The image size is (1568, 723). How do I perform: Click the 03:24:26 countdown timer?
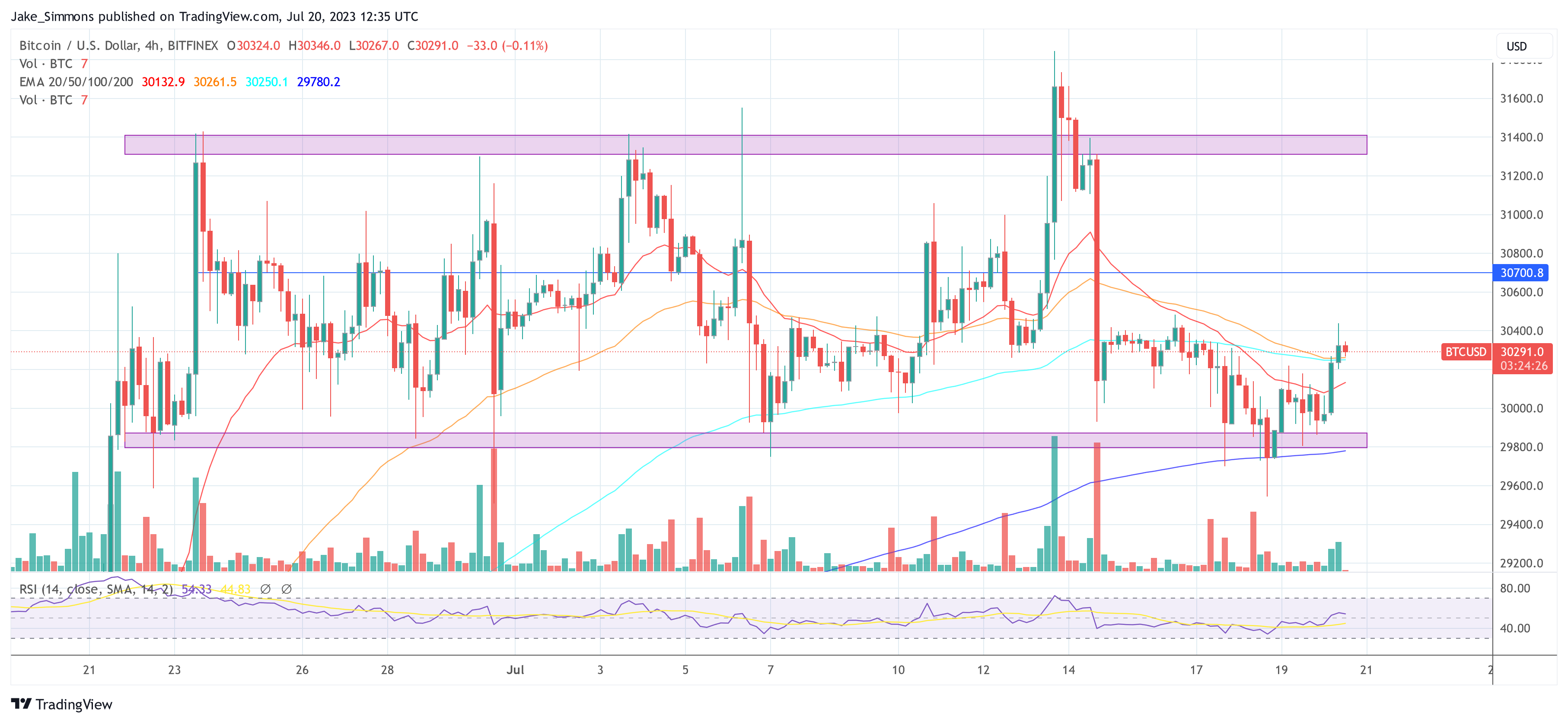point(1523,366)
